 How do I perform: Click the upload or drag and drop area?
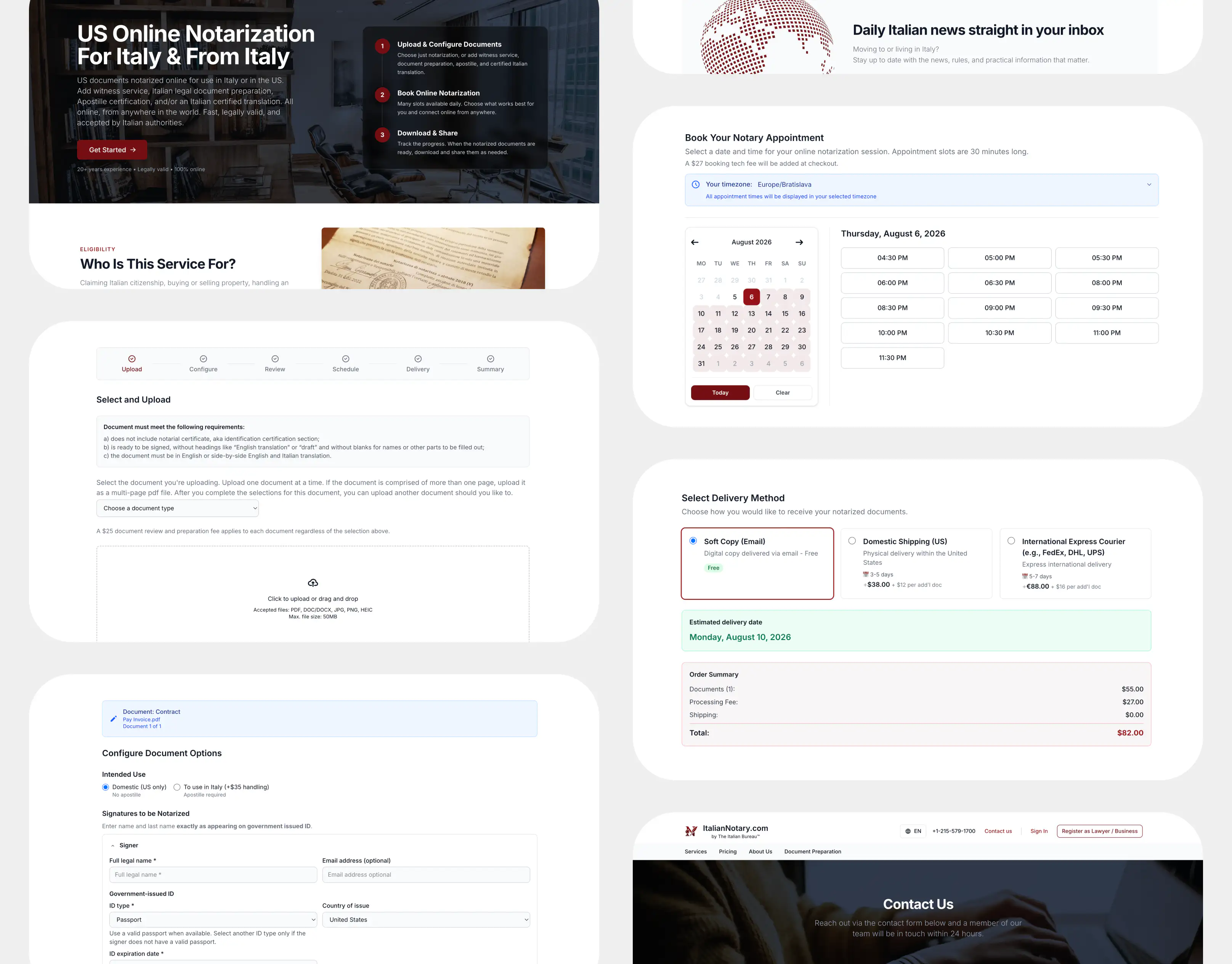pos(313,594)
